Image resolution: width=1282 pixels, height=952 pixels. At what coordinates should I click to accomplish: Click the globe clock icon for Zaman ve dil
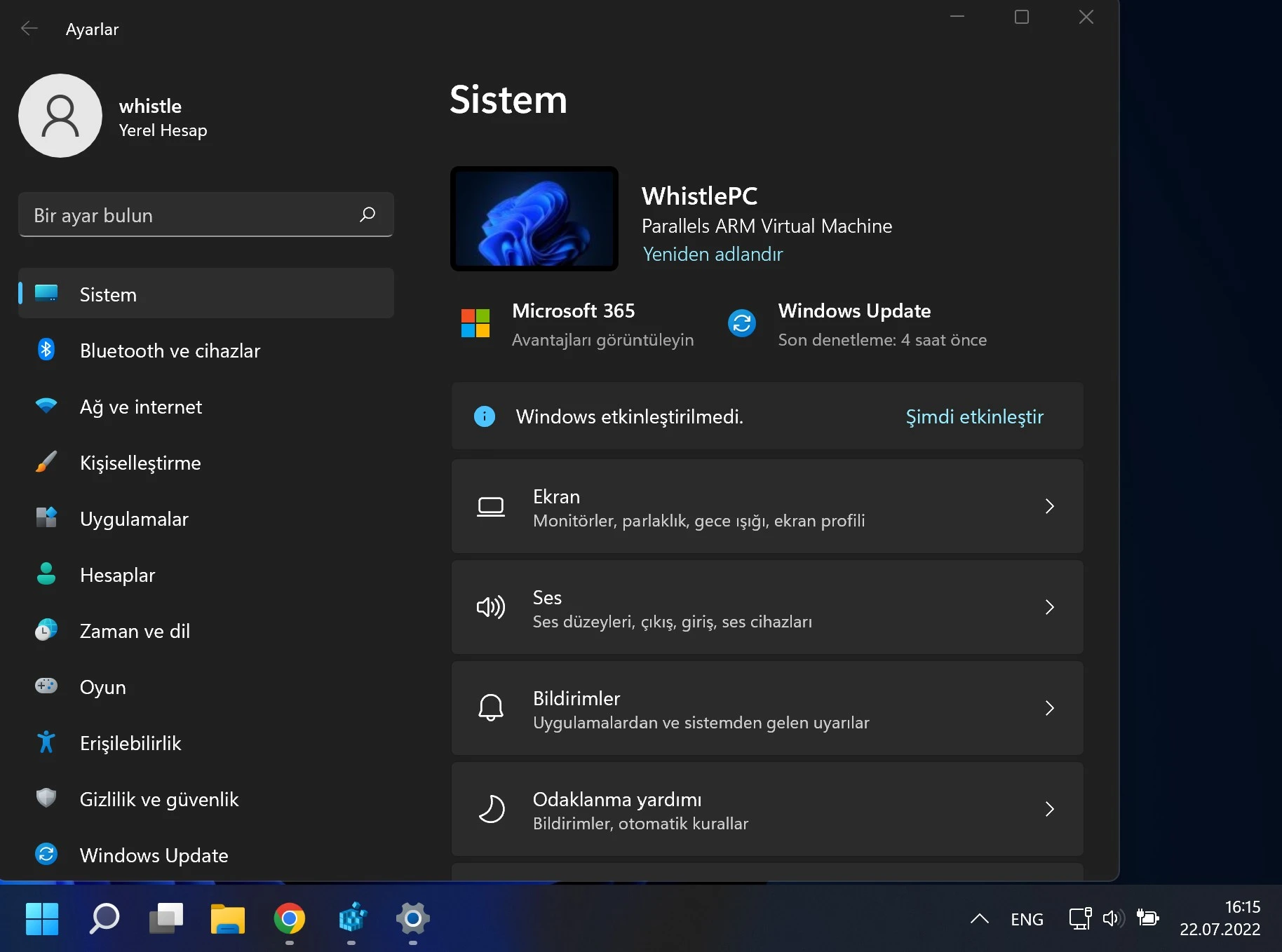click(46, 630)
